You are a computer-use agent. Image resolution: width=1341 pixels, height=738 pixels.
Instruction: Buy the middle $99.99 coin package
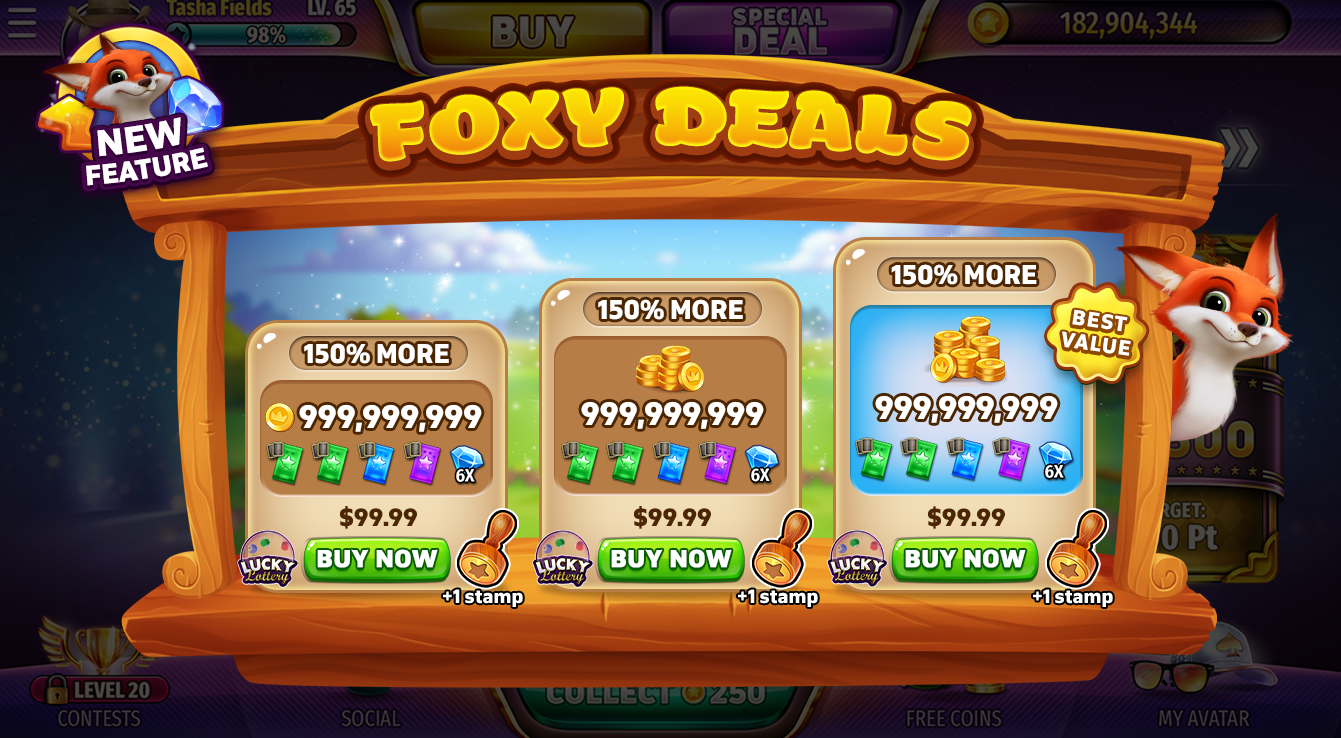coord(671,559)
